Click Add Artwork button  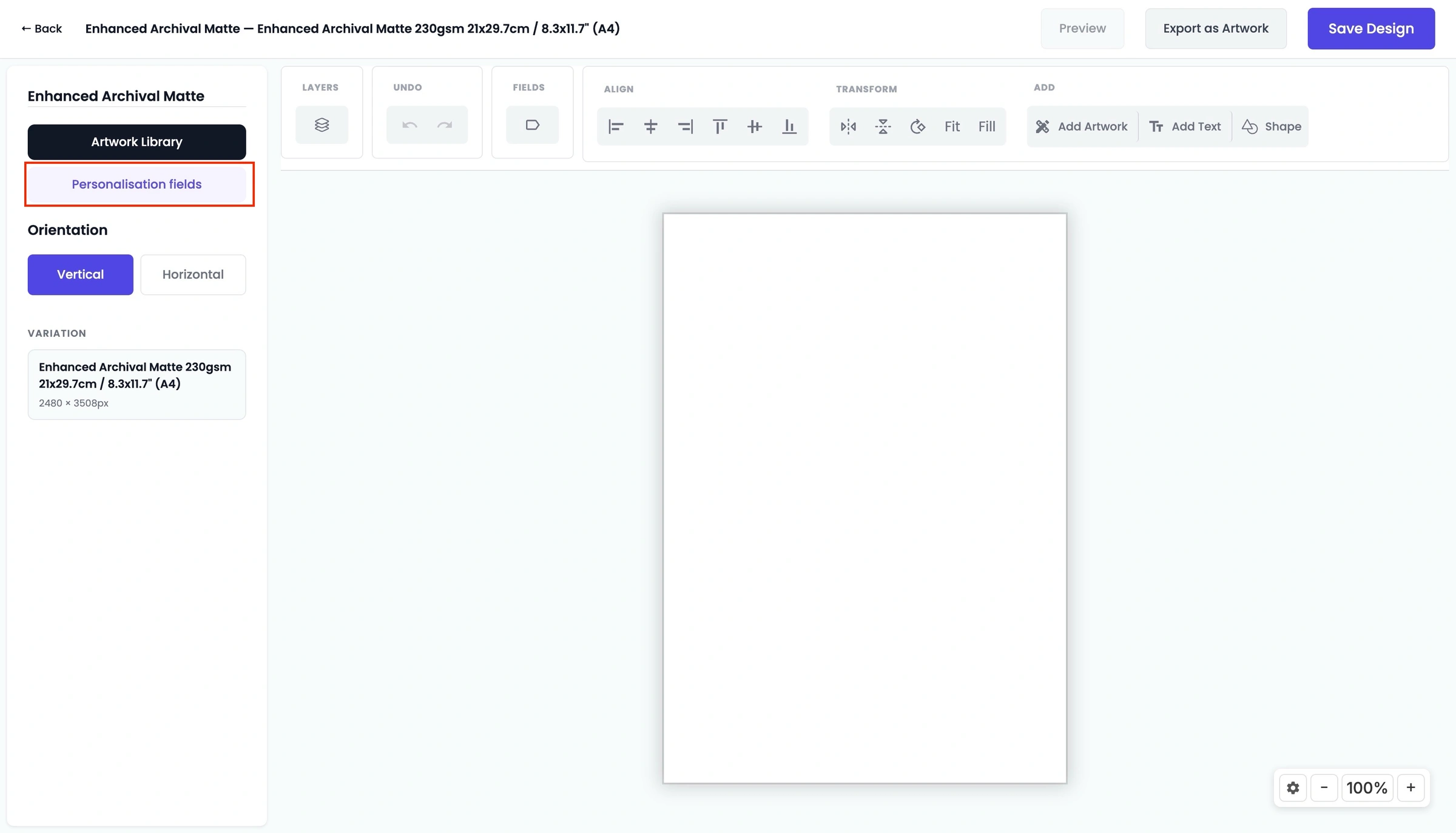[1082, 126]
